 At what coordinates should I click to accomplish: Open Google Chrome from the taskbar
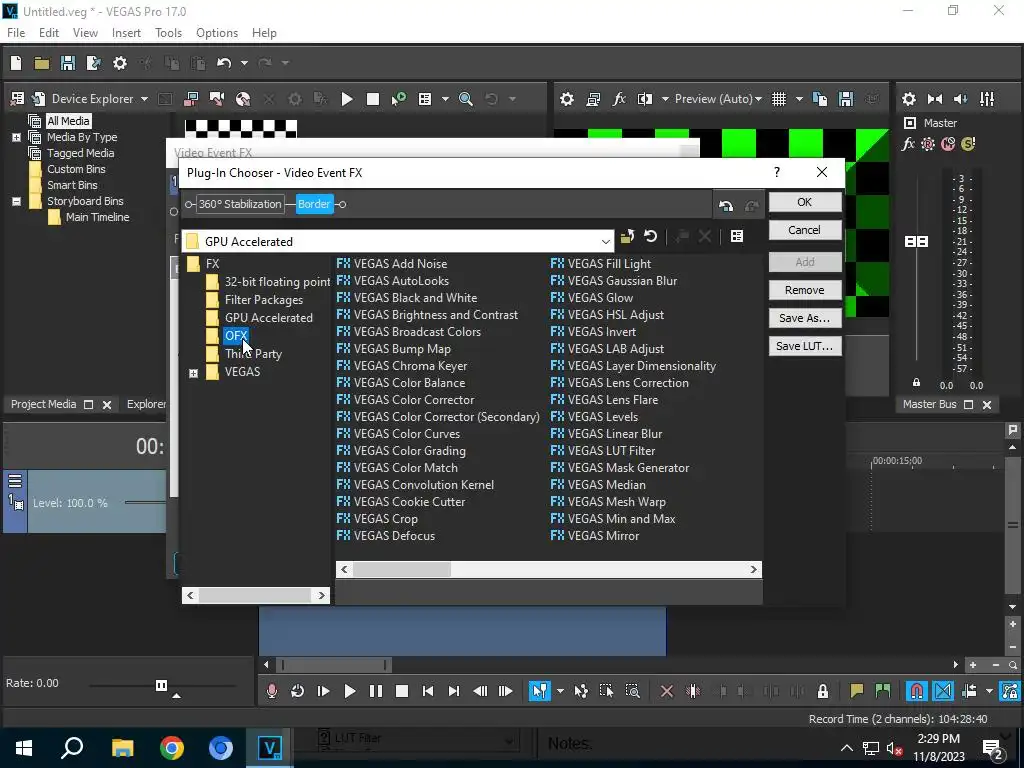pyautogui.click(x=172, y=748)
